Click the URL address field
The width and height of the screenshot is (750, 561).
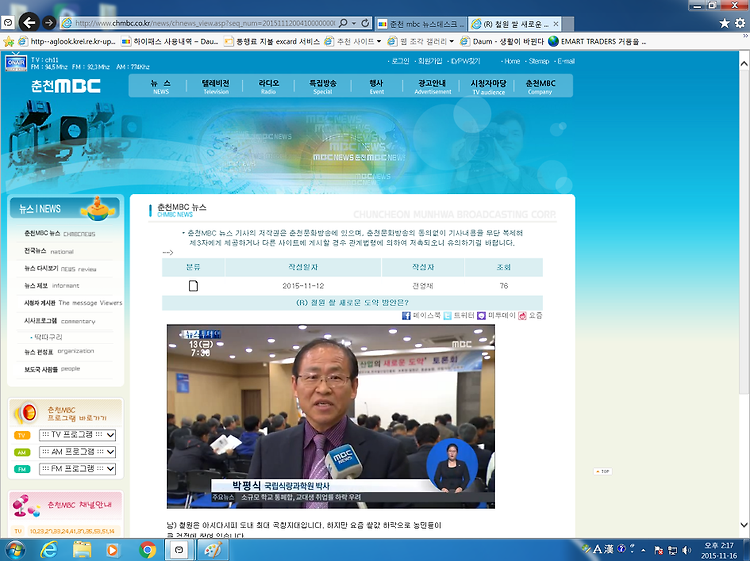(204, 23)
